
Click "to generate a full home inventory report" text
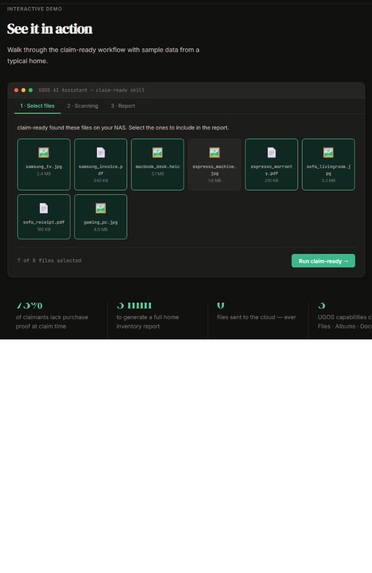tap(148, 322)
